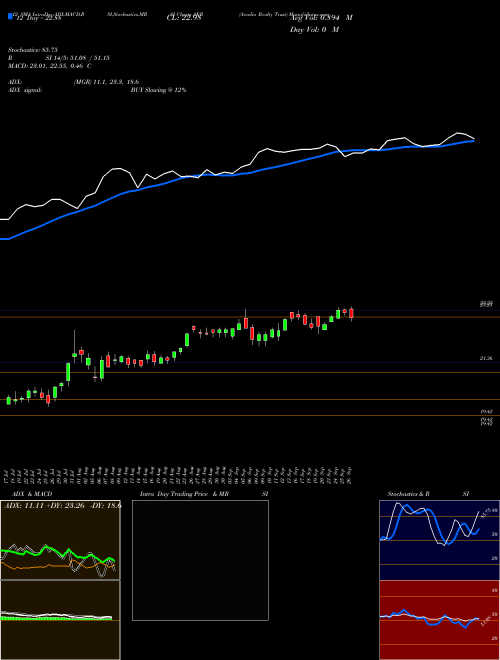Screen dimensions: 500x660
Task: Click the 'Intra Day Trading Price & MR' title
Action: [184, 494]
